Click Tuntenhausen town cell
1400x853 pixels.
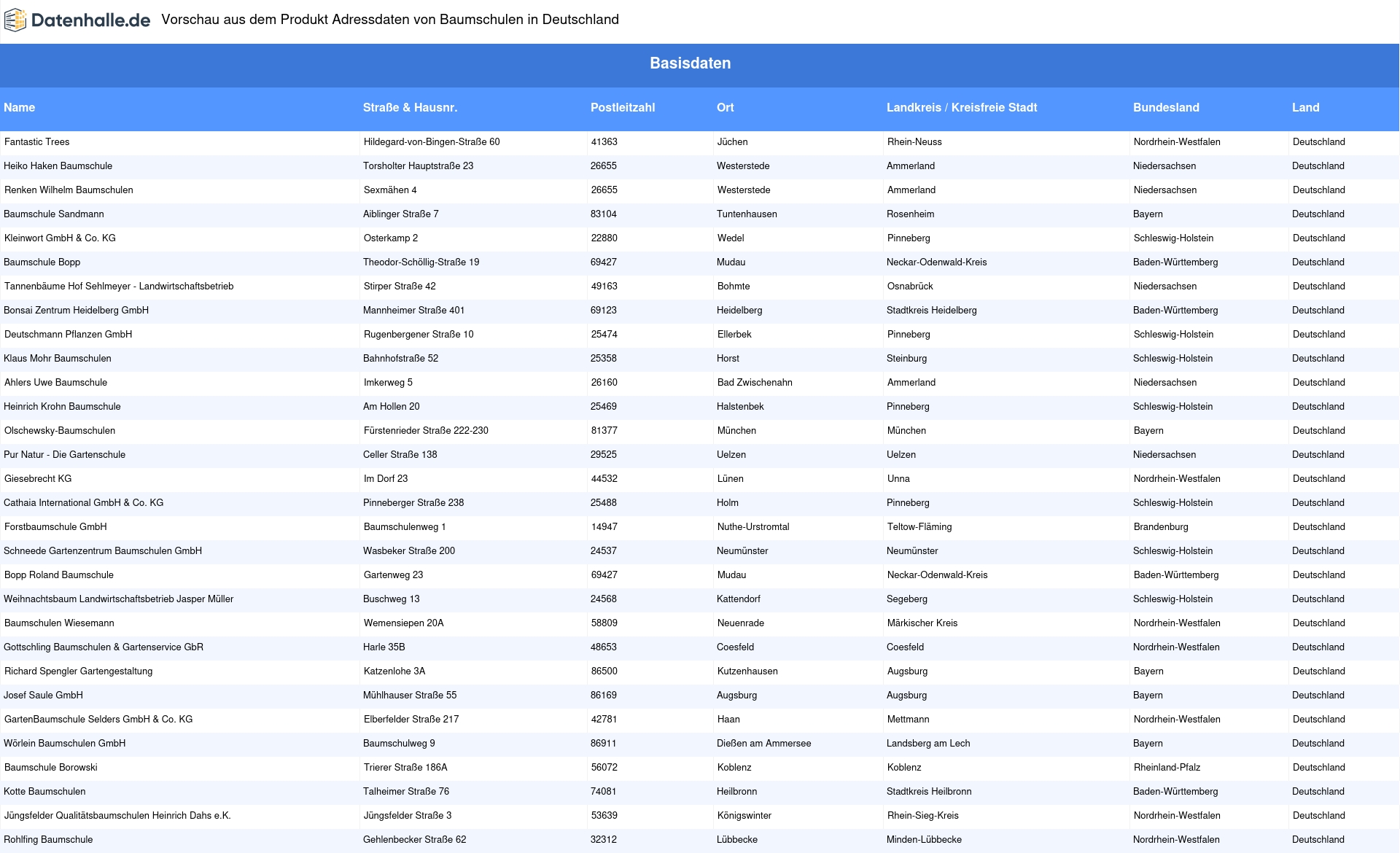[x=747, y=214]
